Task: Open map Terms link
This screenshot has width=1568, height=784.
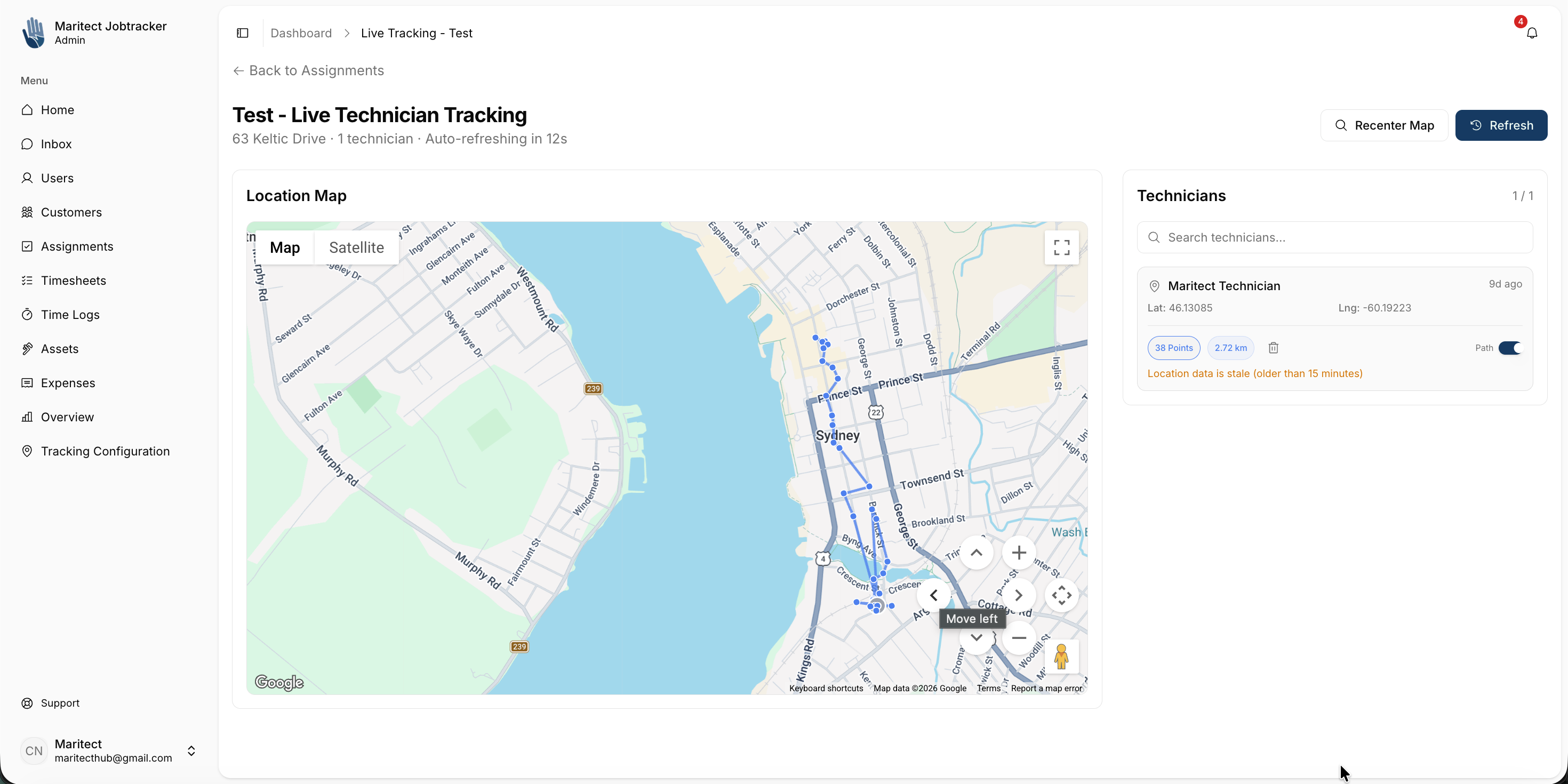Action: point(988,689)
